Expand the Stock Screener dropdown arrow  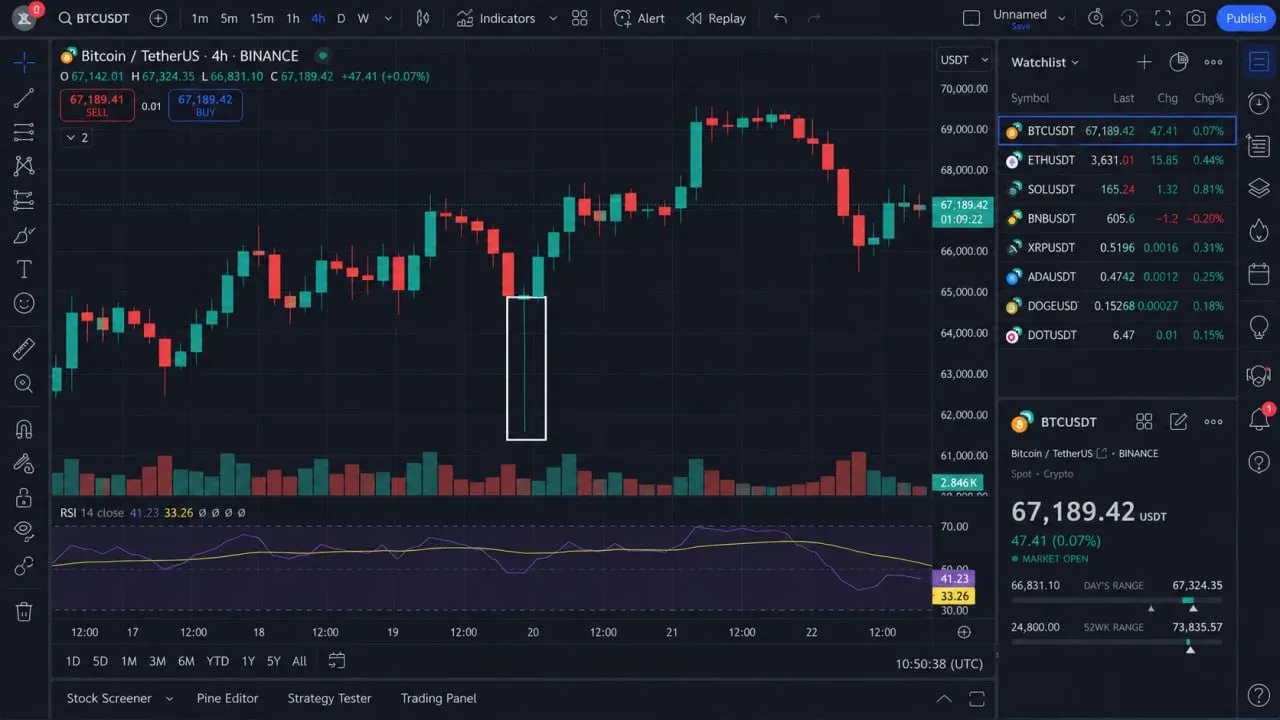(x=169, y=698)
